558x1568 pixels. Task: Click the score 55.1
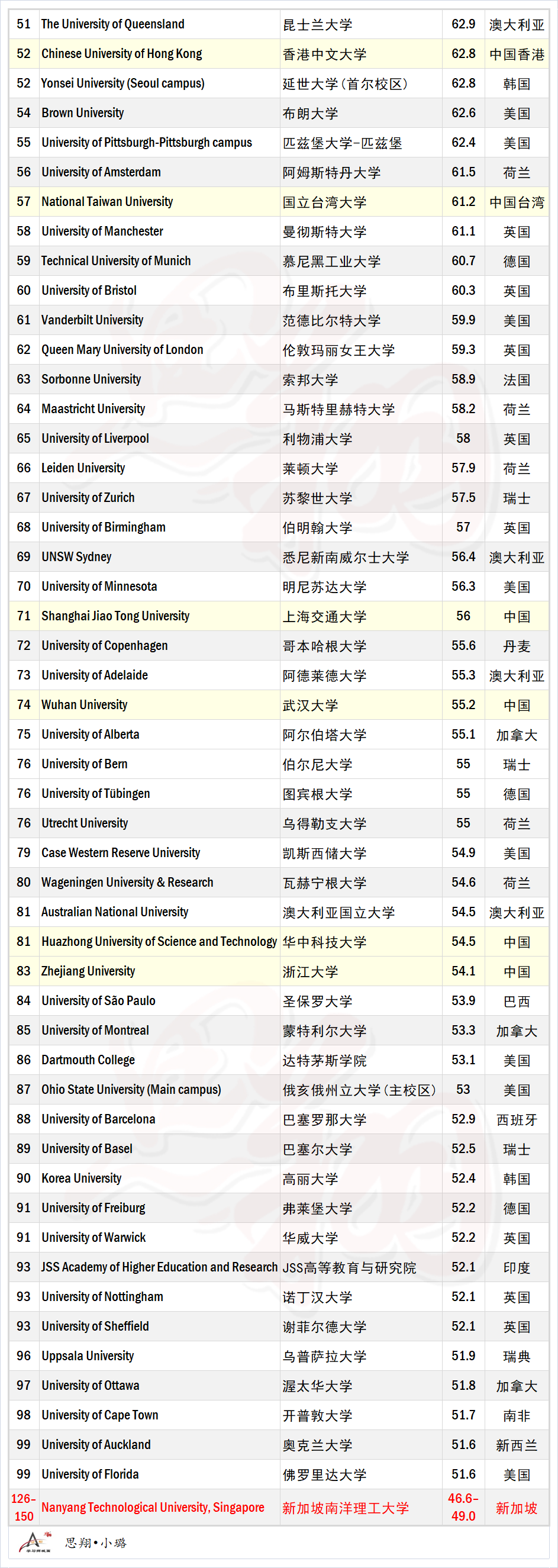tap(463, 735)
